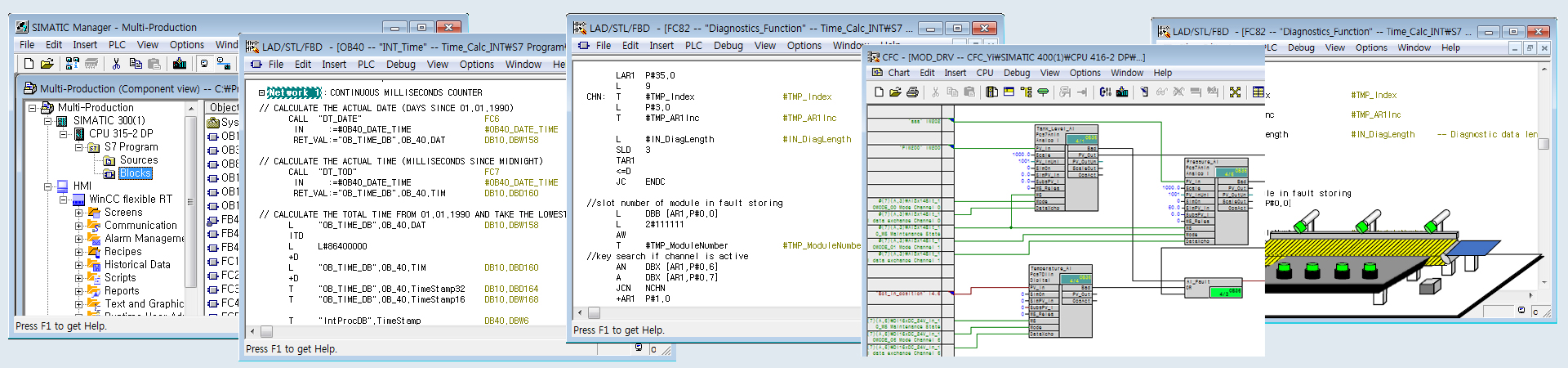
Task: Click the Temperature_AI block in CFC chart
Action: point(1061,301)
